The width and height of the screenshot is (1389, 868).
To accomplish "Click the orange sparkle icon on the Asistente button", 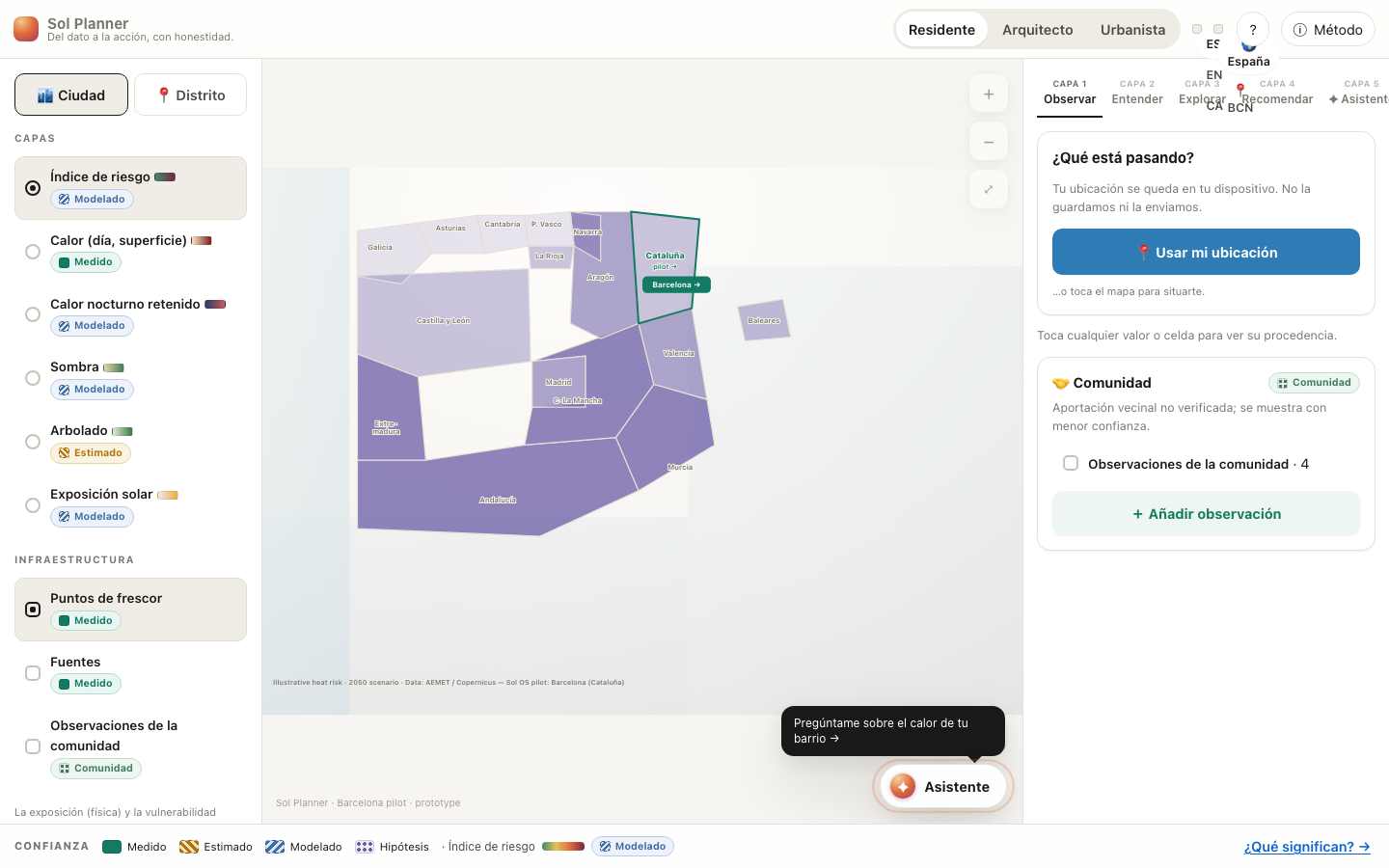I will 903,787.
